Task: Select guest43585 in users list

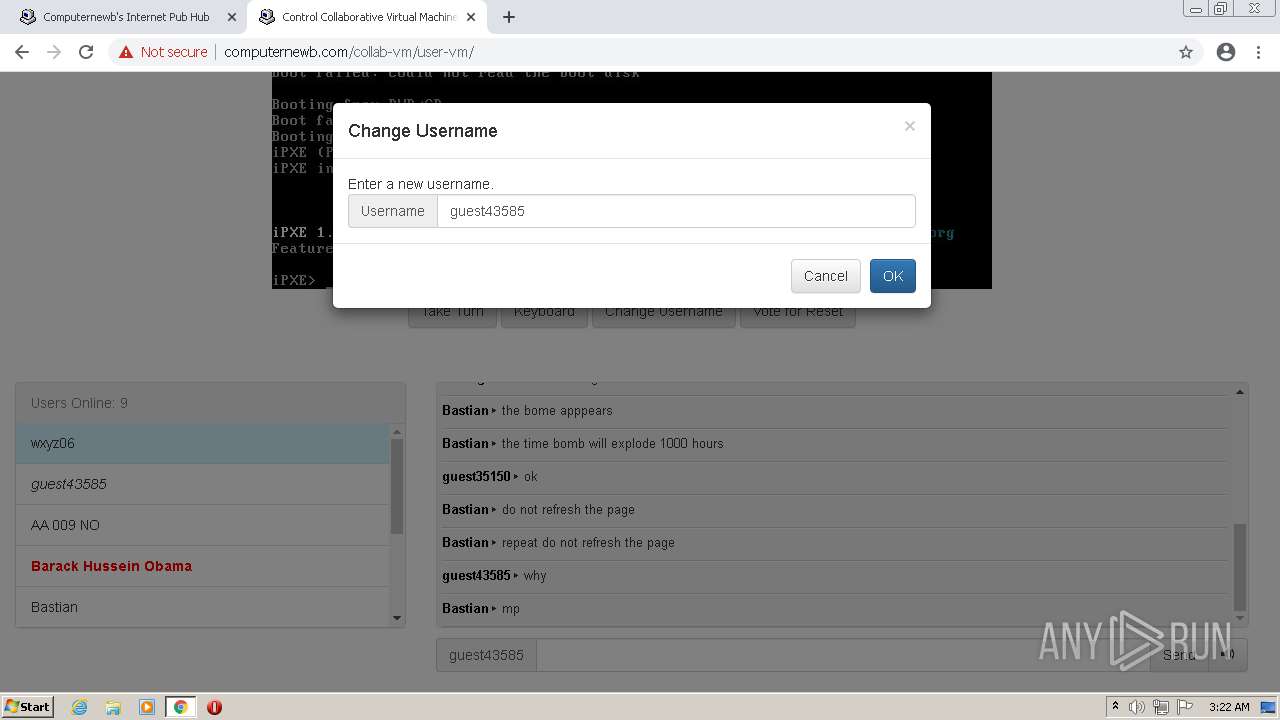Action: pyautogui.click(x=202, y=484)
